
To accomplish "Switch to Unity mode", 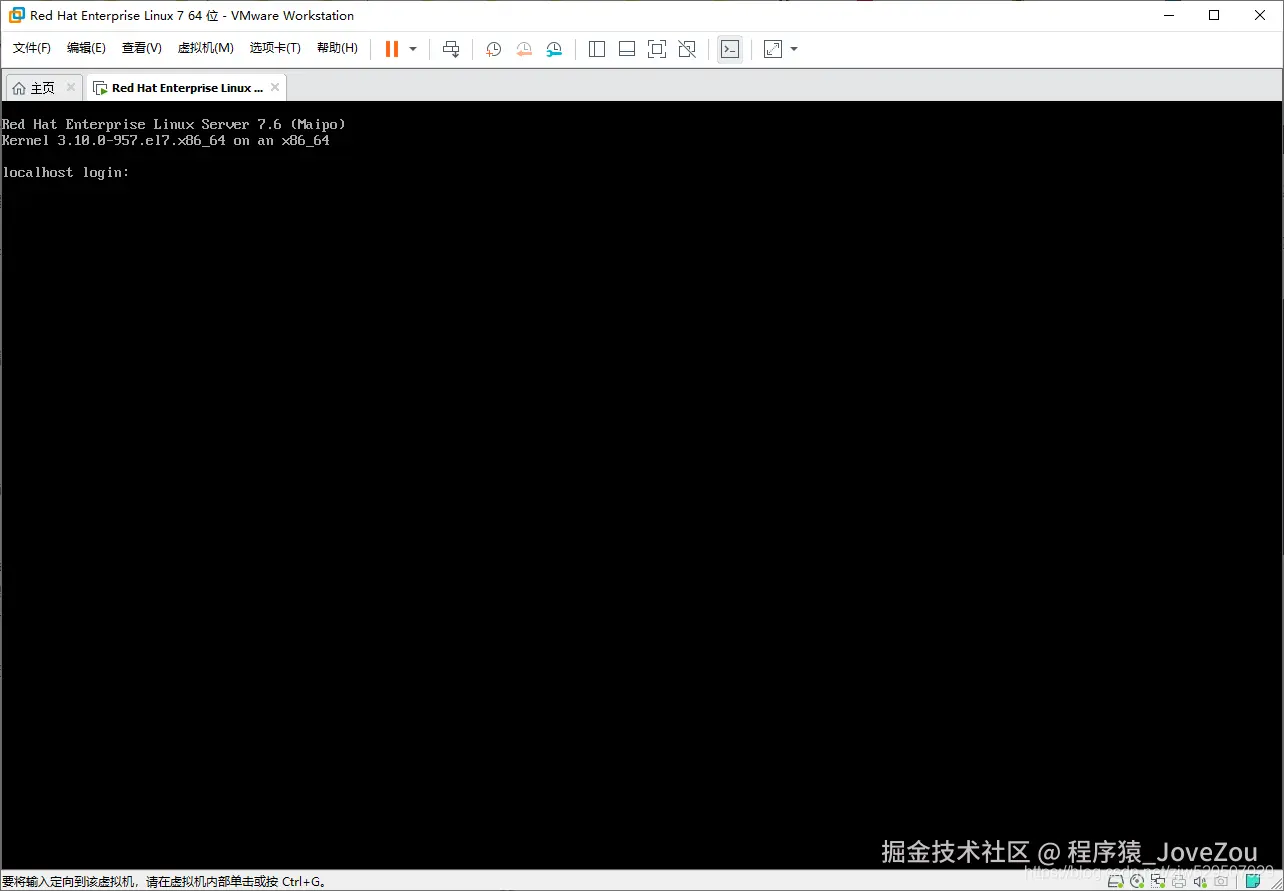I will 687,49.
